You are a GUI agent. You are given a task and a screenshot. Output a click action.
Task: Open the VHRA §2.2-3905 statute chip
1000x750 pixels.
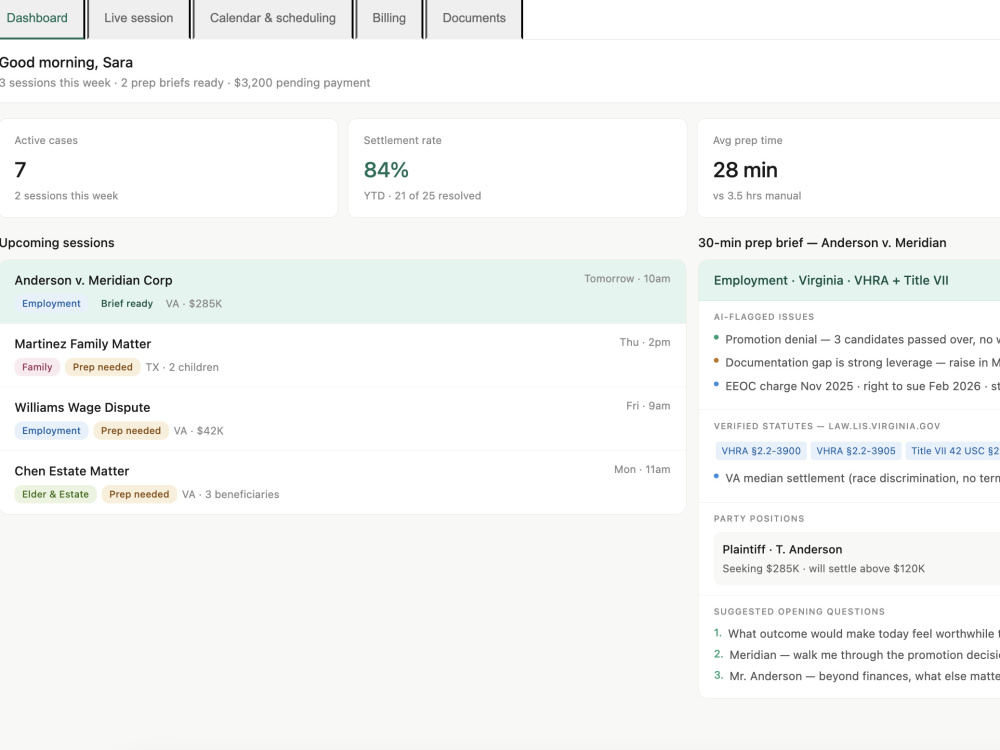tap(856, 451)
